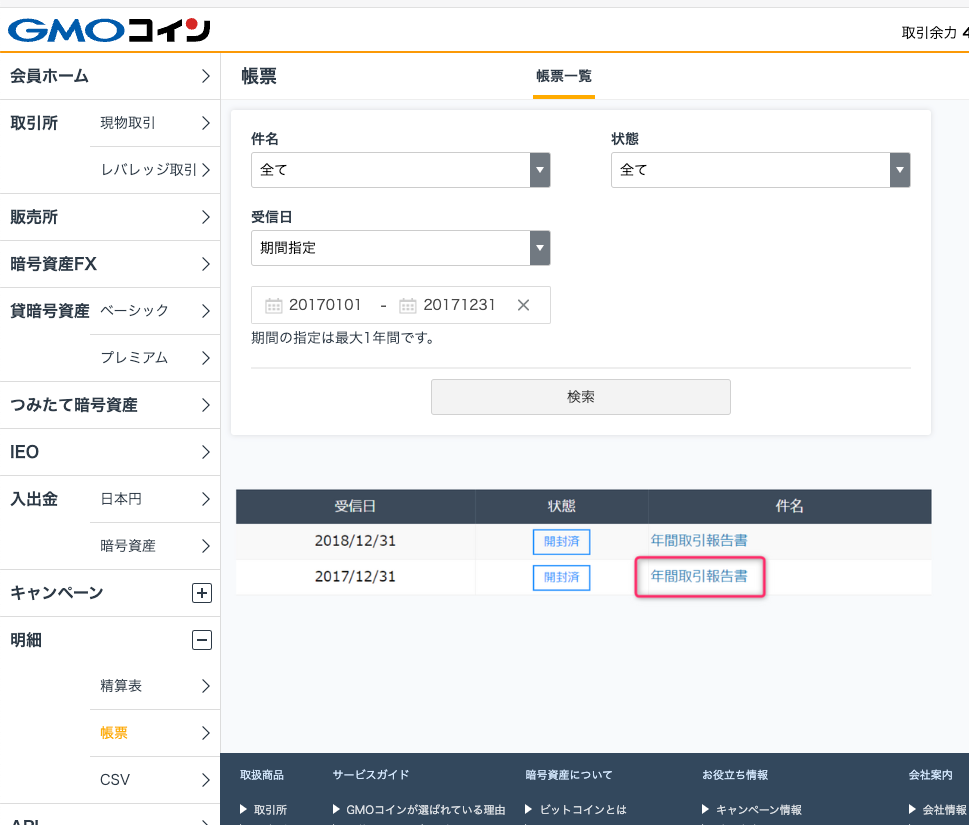Image resolution: width=969 pixels, height=825 pixels.
Task: Open the calendar icon beside start date 20170101
Action: click(x=273, y=305)
